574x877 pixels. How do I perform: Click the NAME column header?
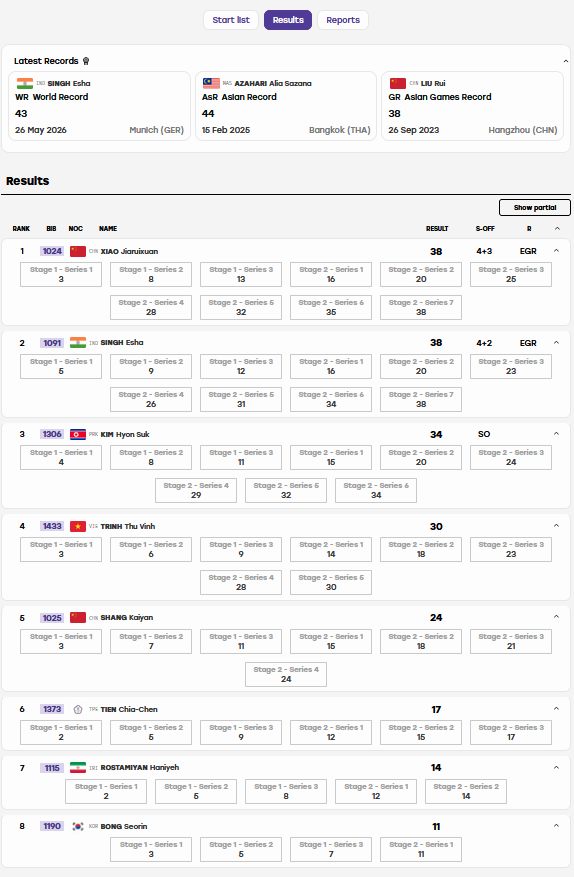pyautogui.click(x=108, y=229)
